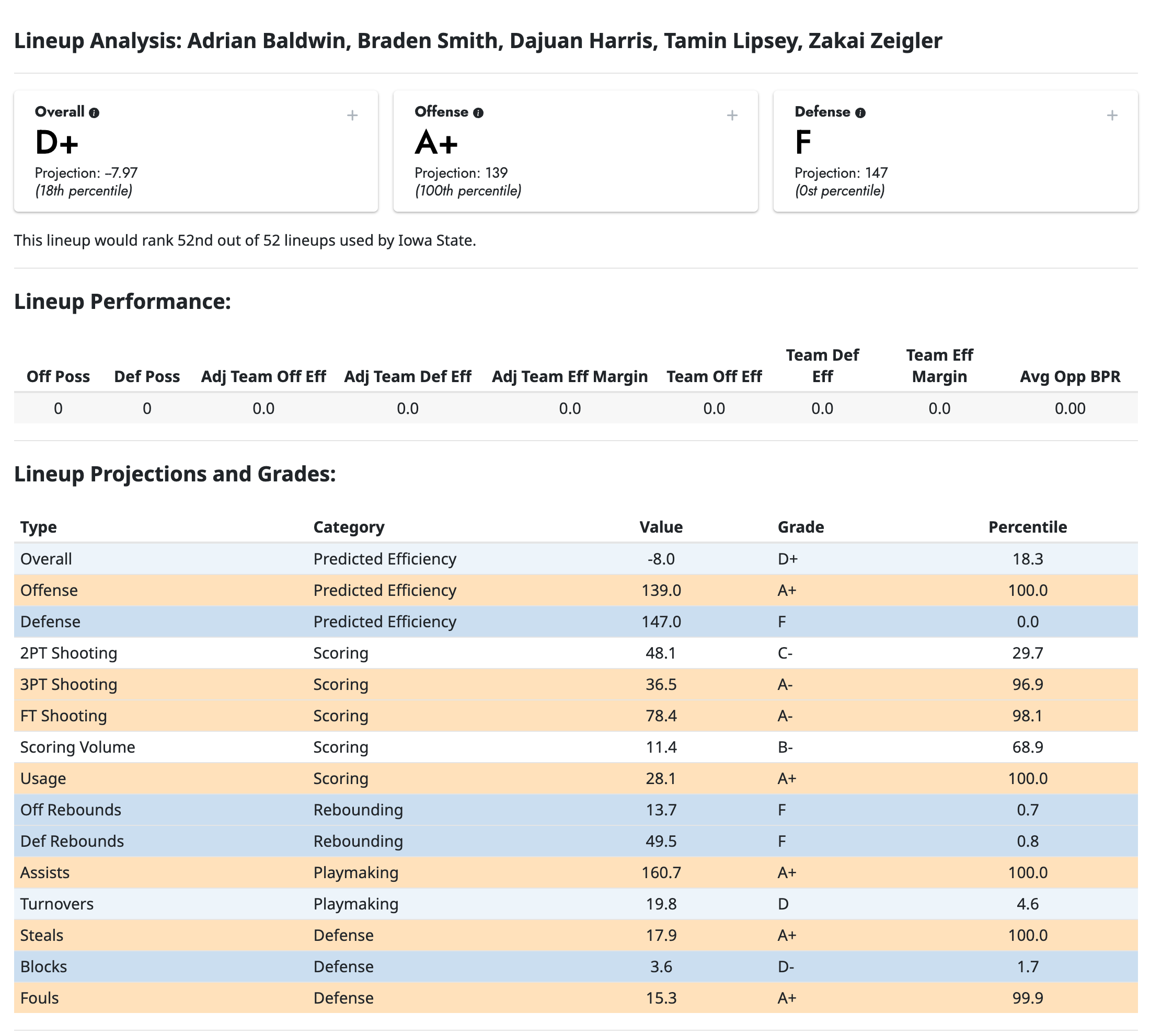Click the Defense info icon
Viewport: 1150px width, 1036px height.
click(x=861, y=112)
